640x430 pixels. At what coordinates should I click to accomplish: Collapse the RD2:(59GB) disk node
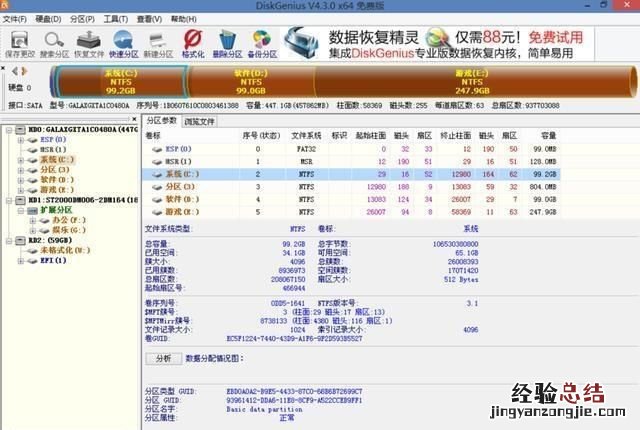pyautogui.click(x=9, y=241)
